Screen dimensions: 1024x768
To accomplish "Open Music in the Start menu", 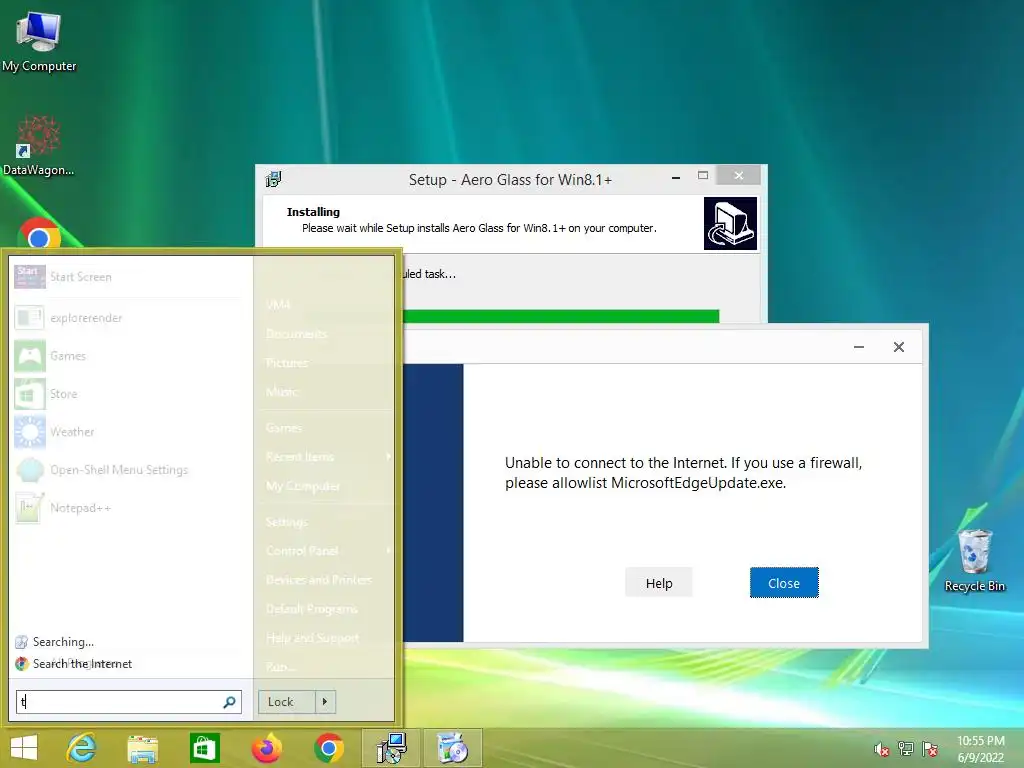I will [x=281, y=392].
